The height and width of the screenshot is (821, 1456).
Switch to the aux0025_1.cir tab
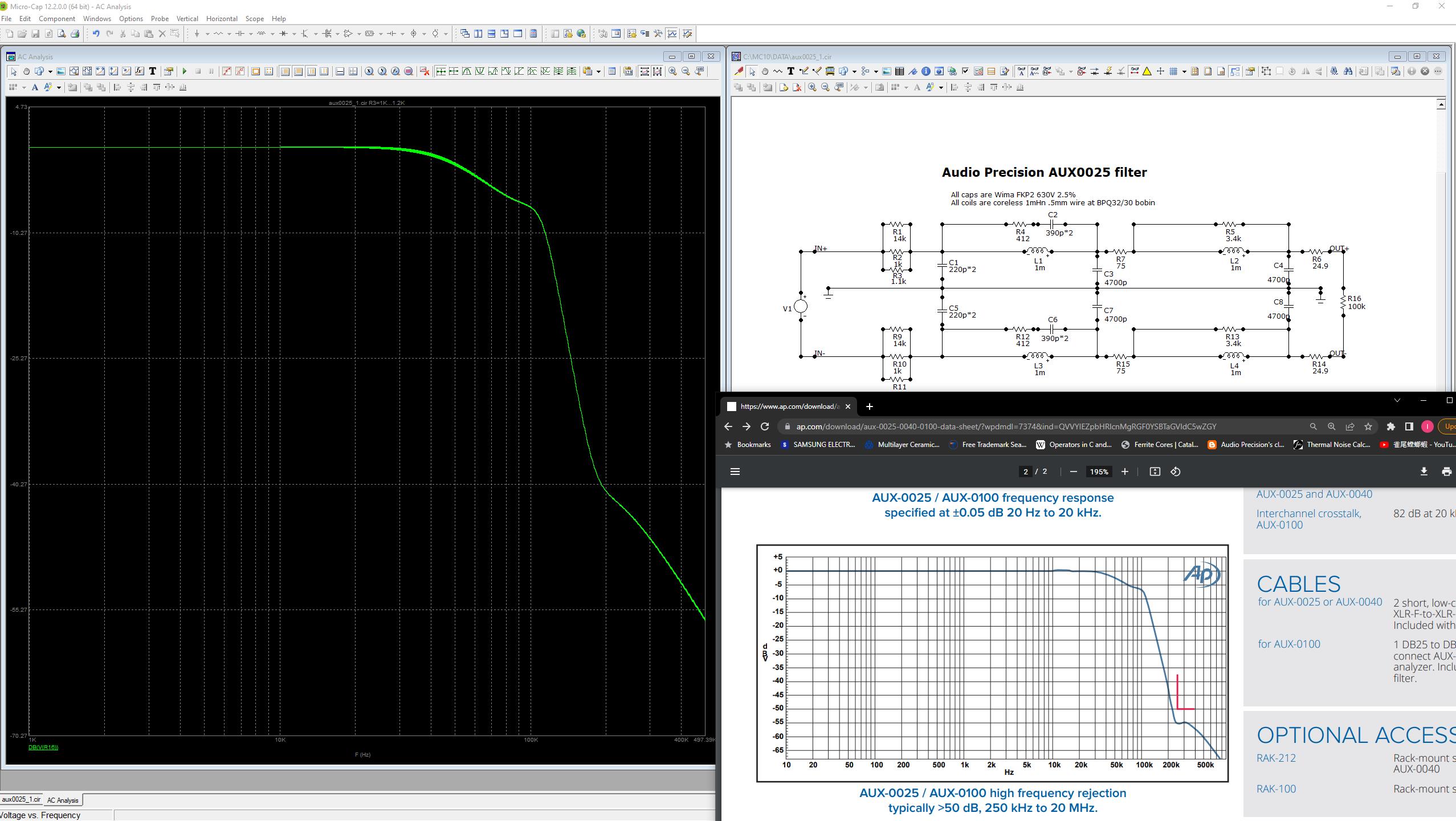pos(21,799)
